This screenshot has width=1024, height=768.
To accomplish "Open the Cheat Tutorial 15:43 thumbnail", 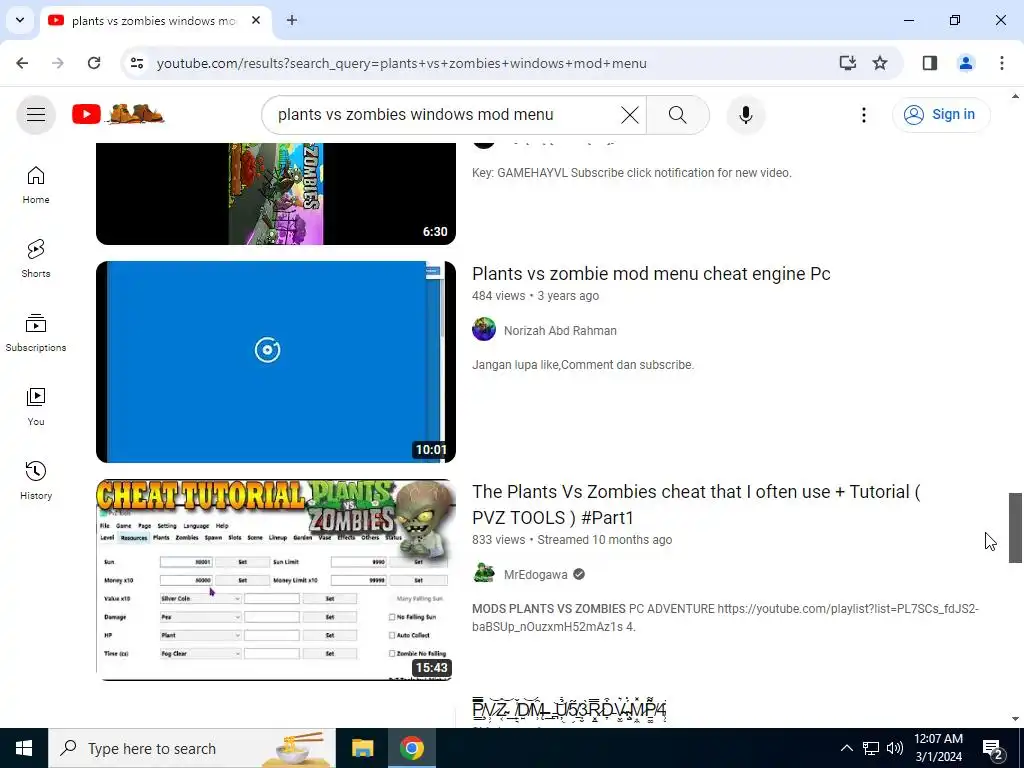I will pyautogui.click(x=276, y=580).
